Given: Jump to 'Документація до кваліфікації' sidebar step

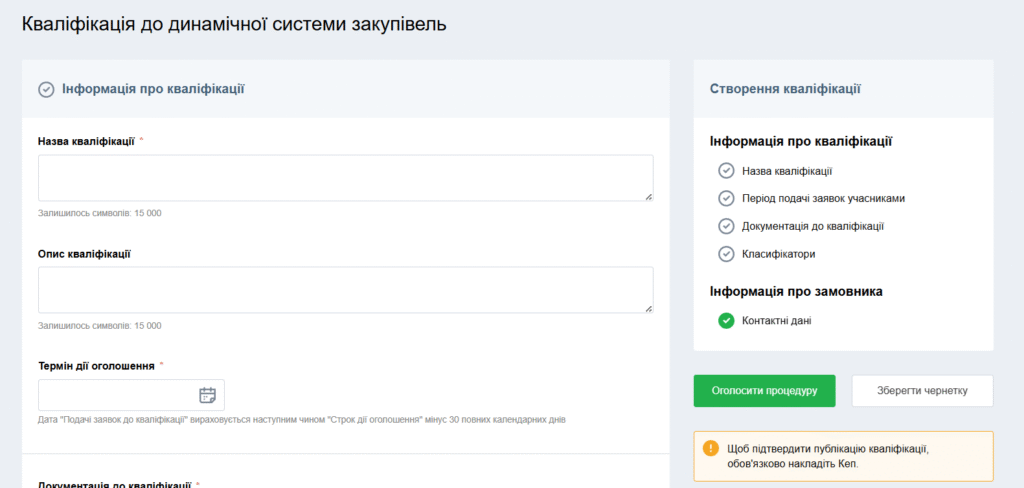Looking at the screenshot, I should [812, 226].
